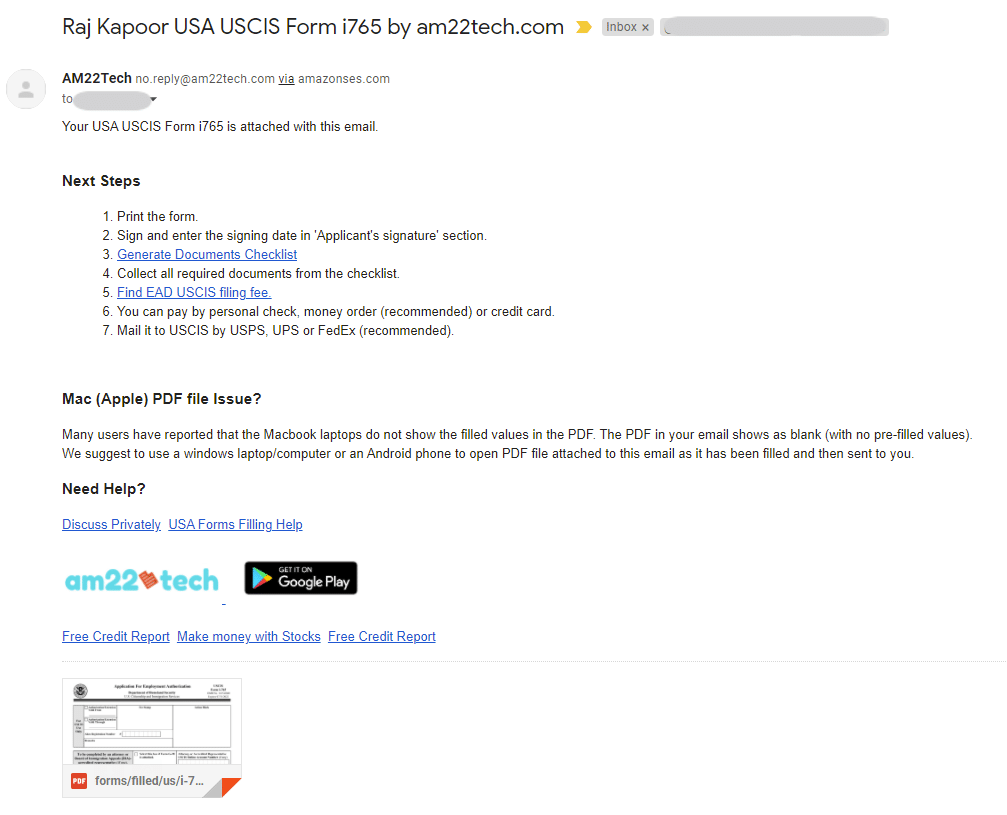Image resolution: width=1007 pixels, height=815 pixels.
Task: Click the am22tech logo
Action: 141,578
